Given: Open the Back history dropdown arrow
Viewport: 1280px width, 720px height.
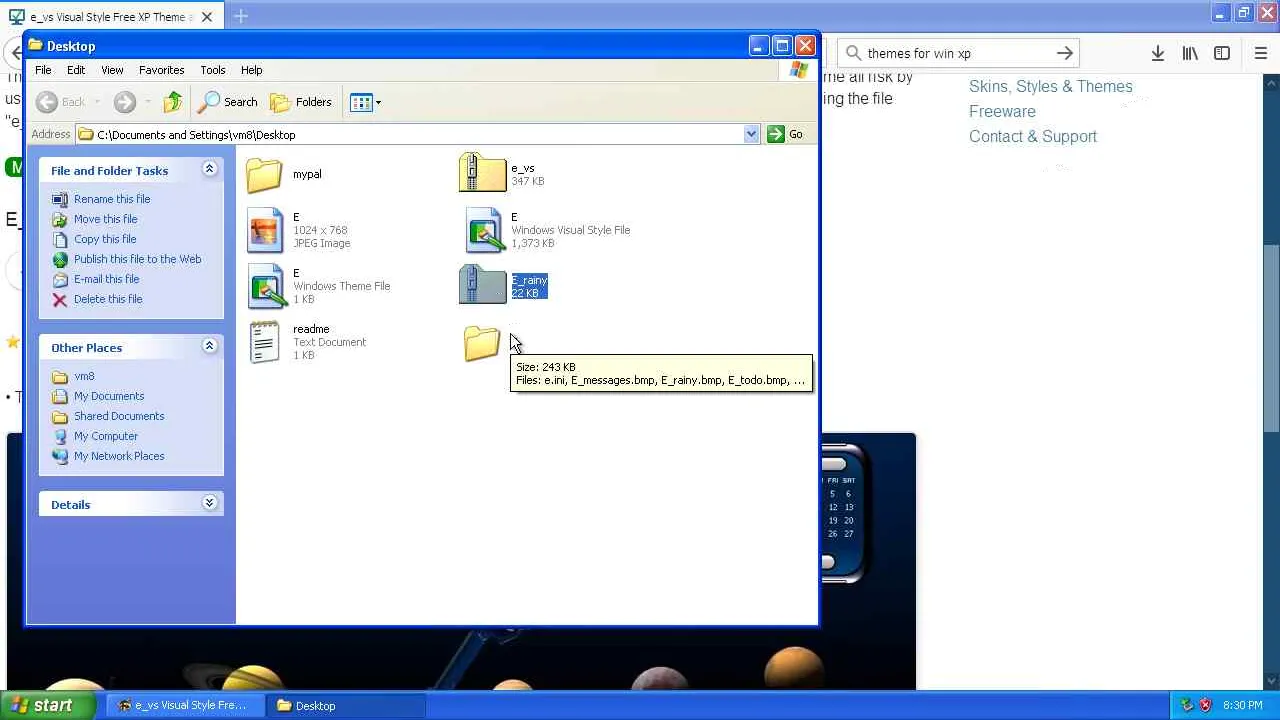Looking at the screenshot, I should [x=97, y=102].
